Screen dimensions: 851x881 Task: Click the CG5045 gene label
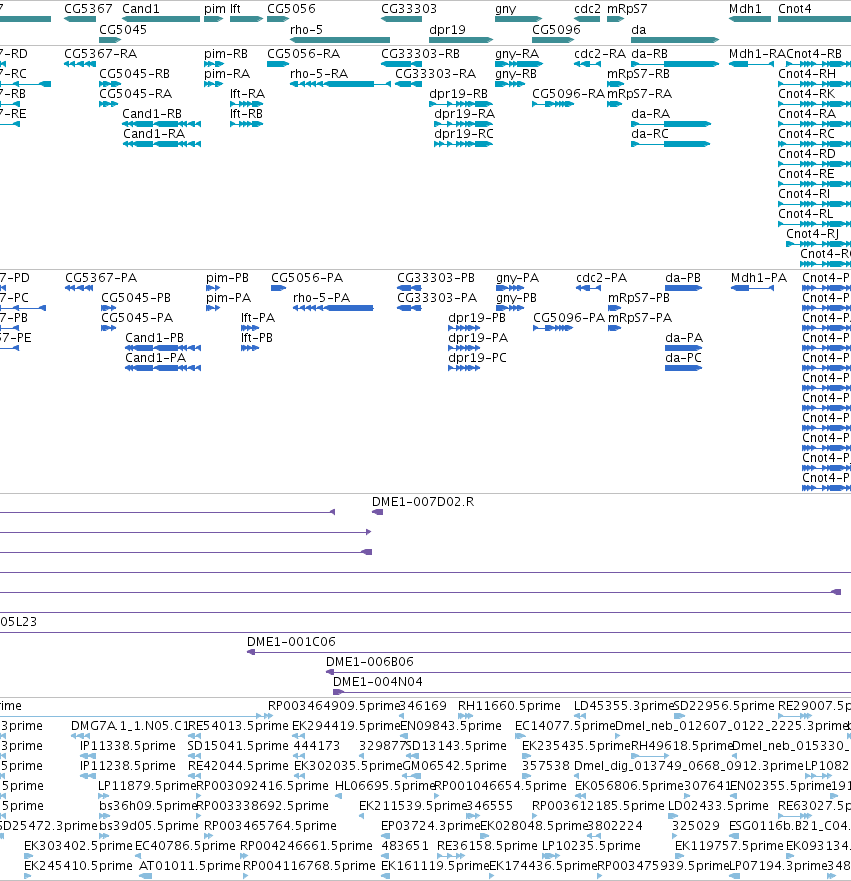[123, 29]
